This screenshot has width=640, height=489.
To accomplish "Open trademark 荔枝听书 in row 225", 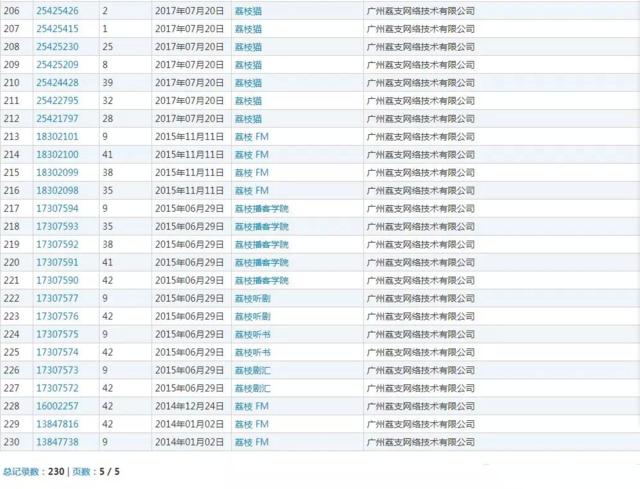I will coord(253,353).
